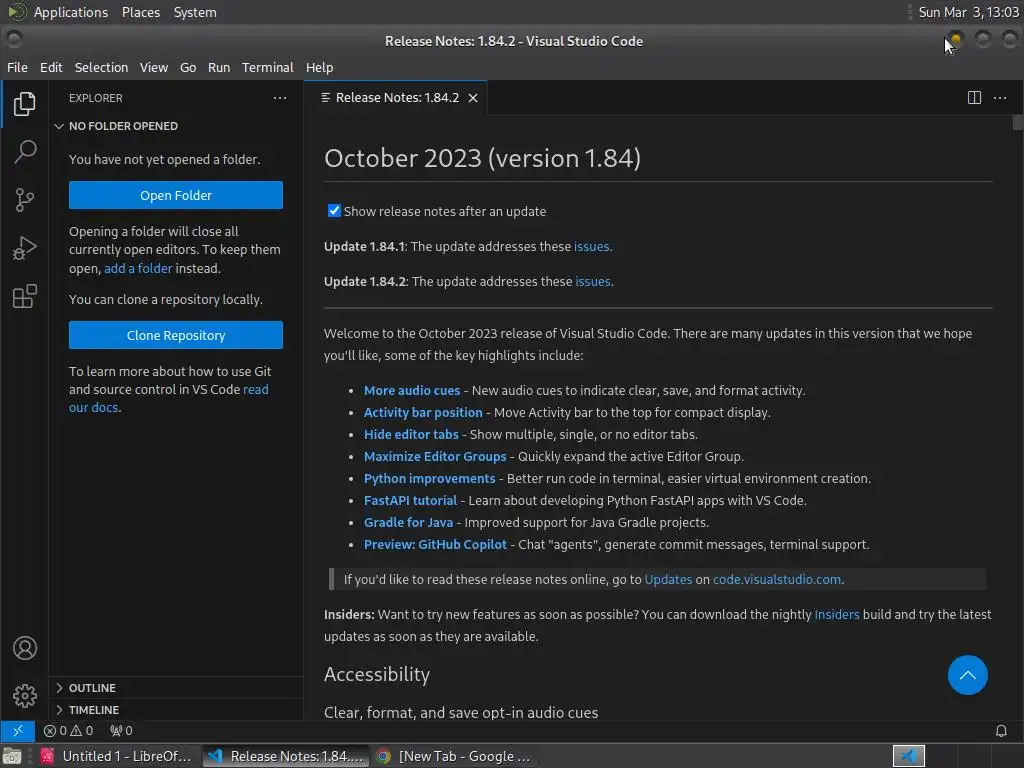
Task: Open the More audio cues link
Action: coord(411,391)
